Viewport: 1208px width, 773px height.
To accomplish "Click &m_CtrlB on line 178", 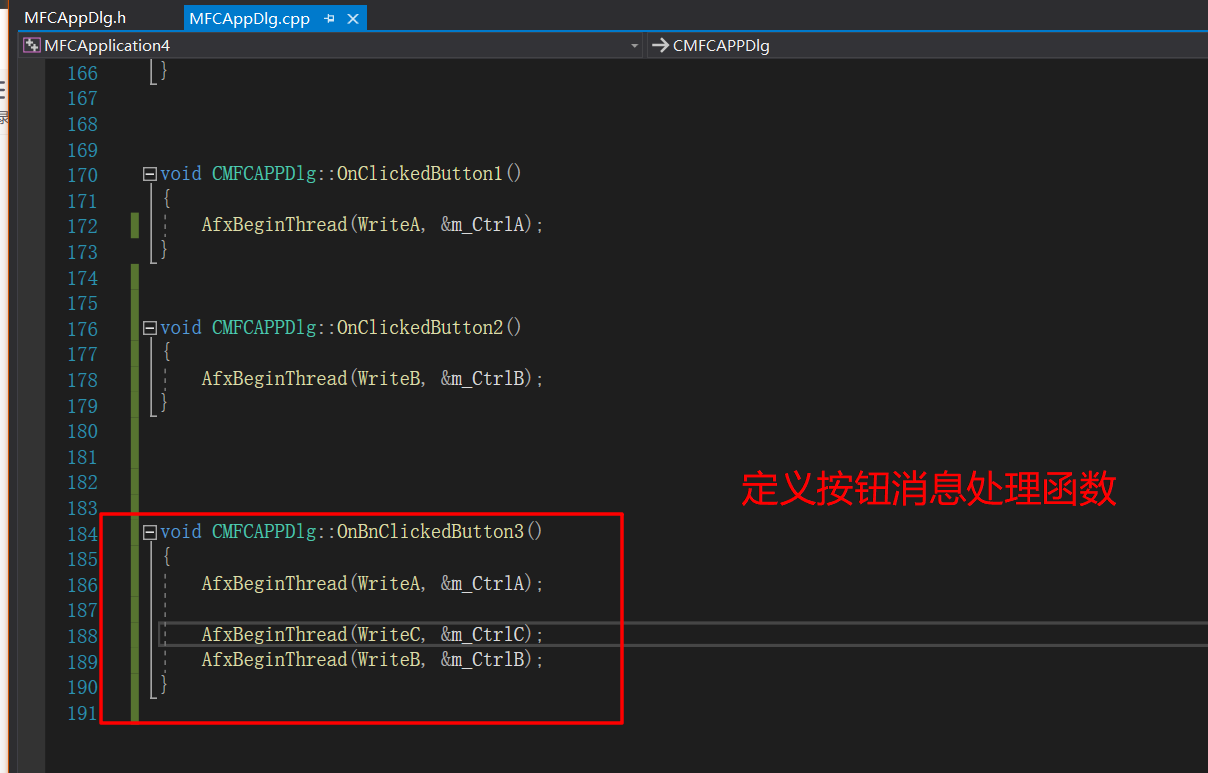I will click(x=483, y=379).
